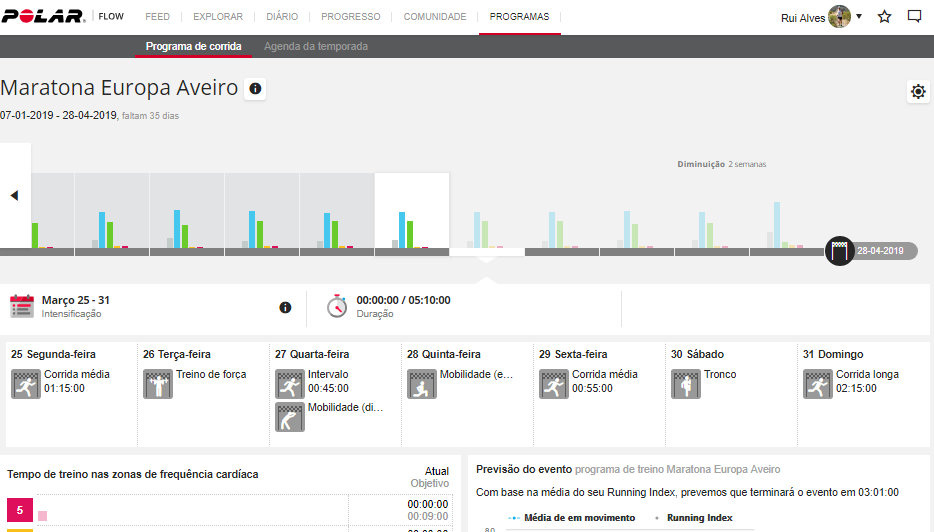Image resolution: width=934 pixels, height=532 pixels.
Task: Open Saturday's Tronco workout icon
Action: click(686, 384)
